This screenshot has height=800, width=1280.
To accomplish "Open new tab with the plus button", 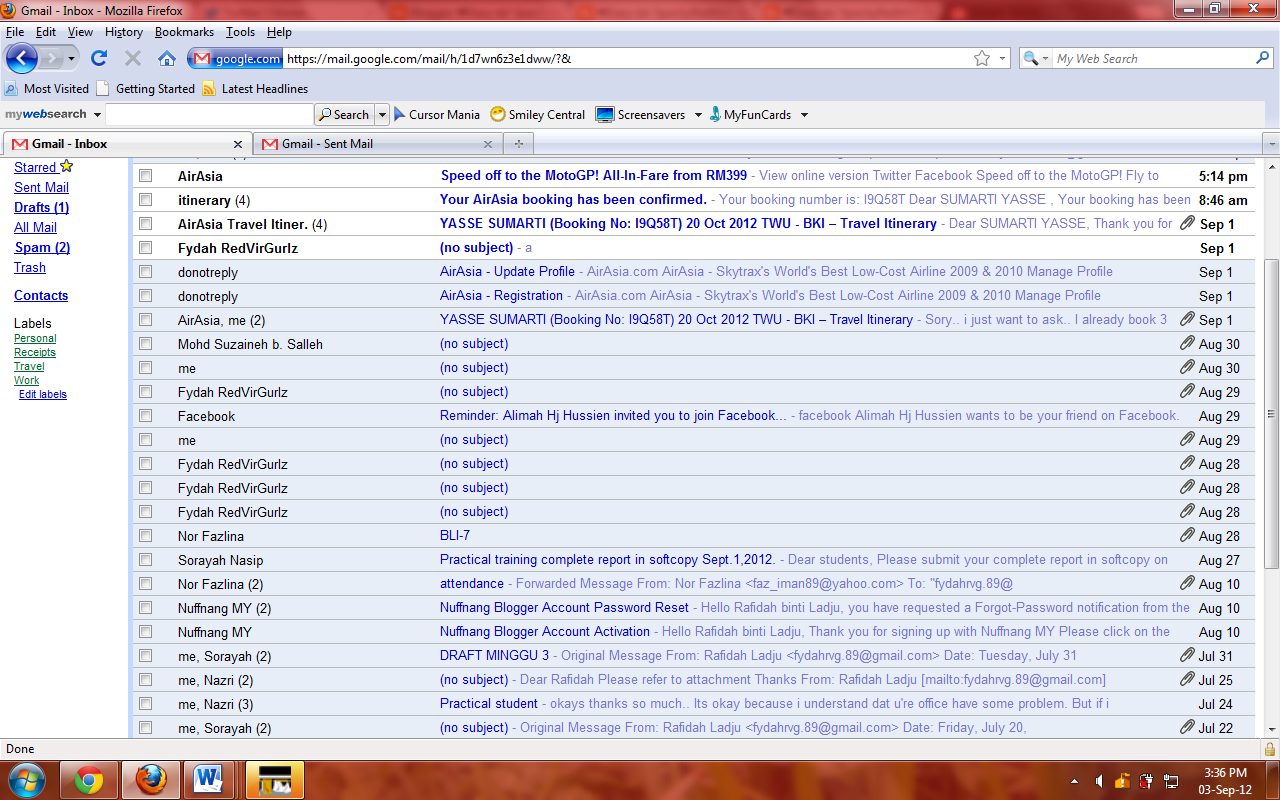I will [x=518, y=144].
